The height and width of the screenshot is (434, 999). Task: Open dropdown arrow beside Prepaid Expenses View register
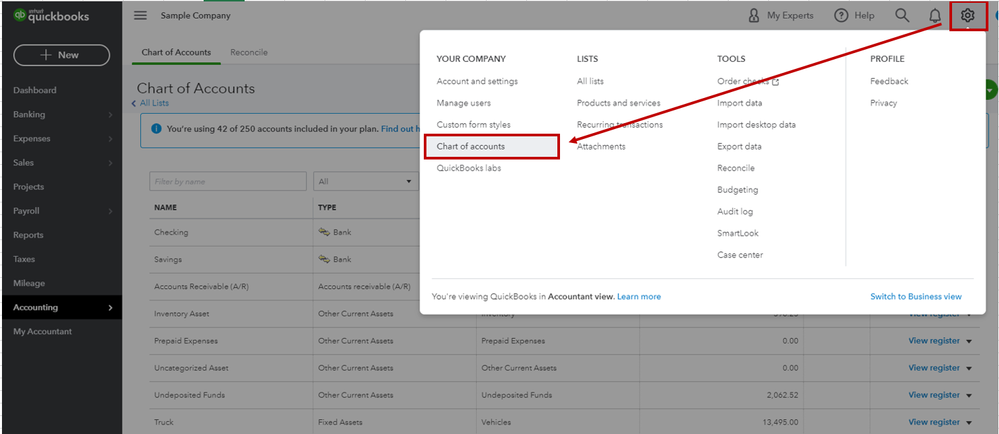click(969, 342)
